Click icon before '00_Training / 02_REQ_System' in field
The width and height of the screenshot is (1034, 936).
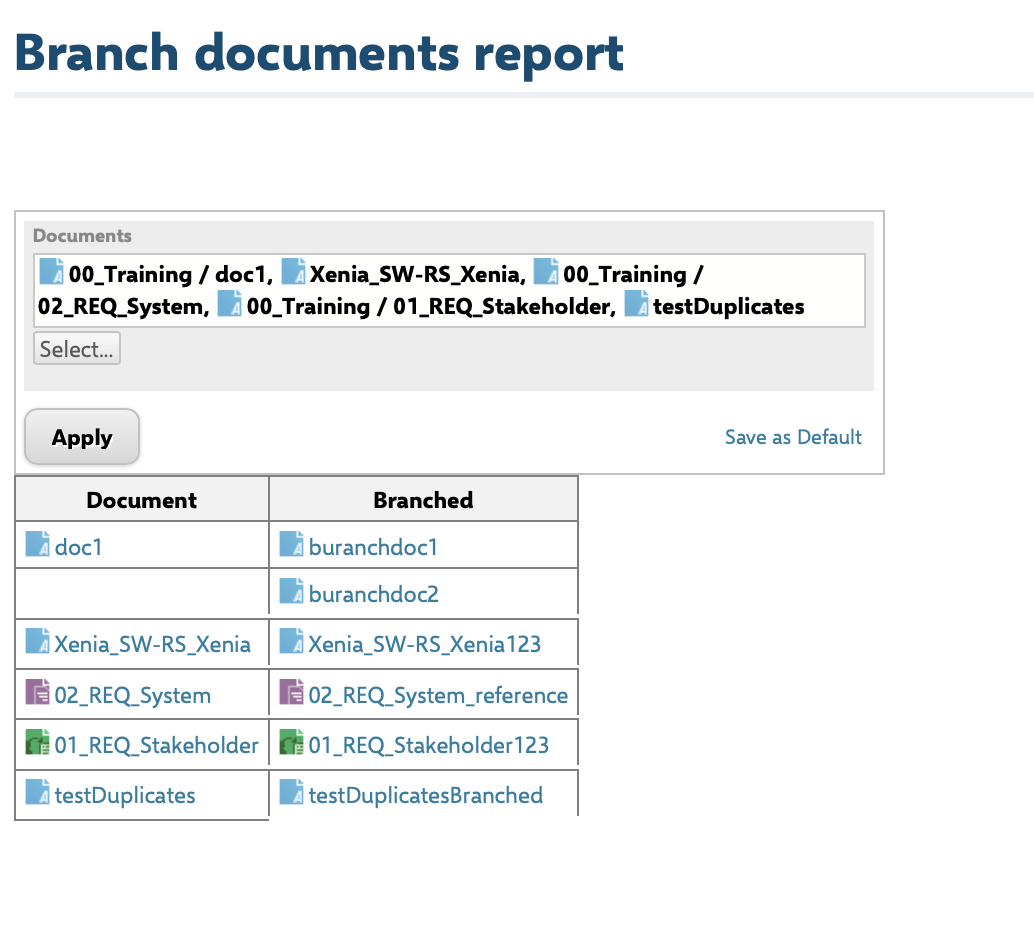[x=546, y=271]
